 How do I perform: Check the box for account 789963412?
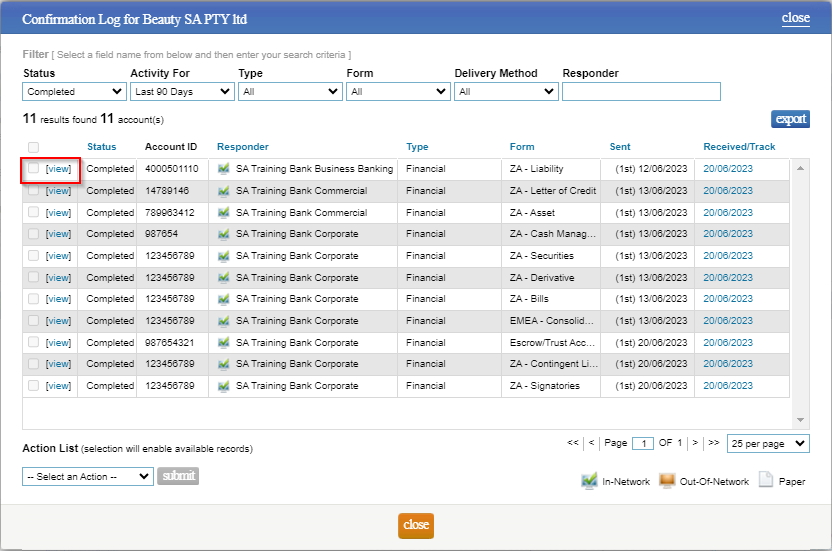point(34,213)
